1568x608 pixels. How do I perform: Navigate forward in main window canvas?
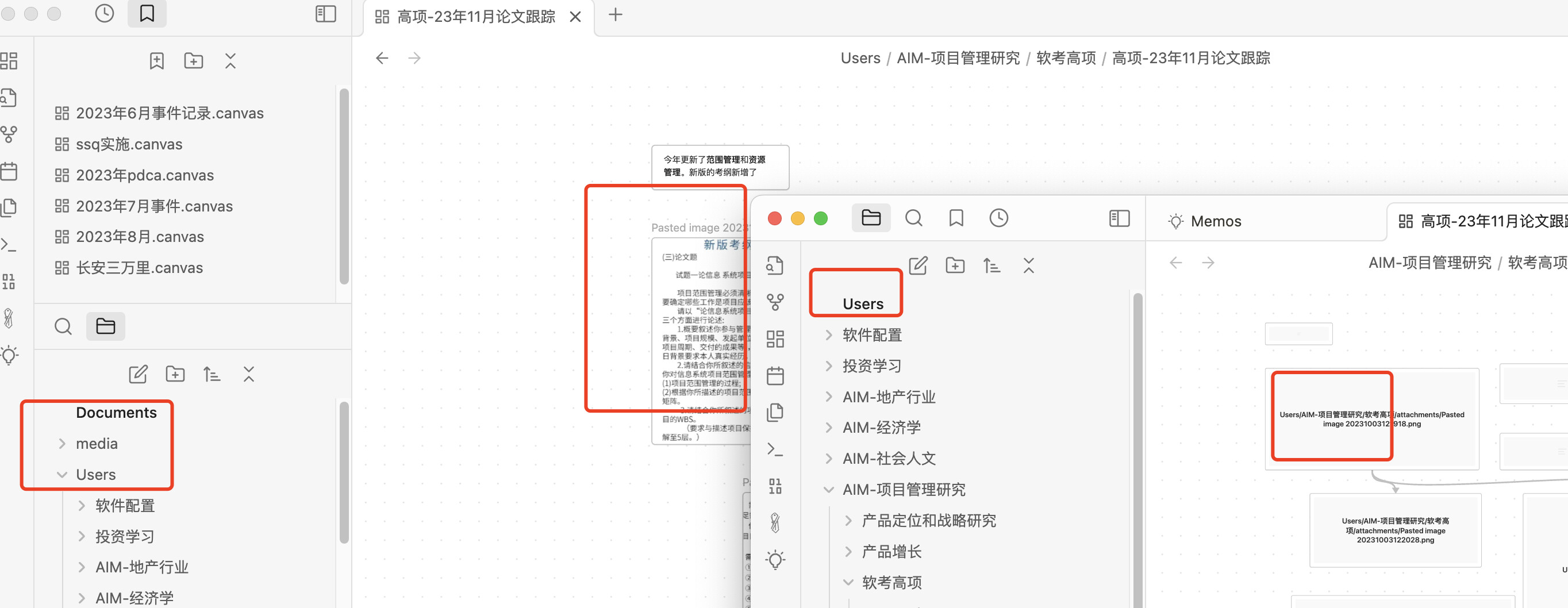414,58
